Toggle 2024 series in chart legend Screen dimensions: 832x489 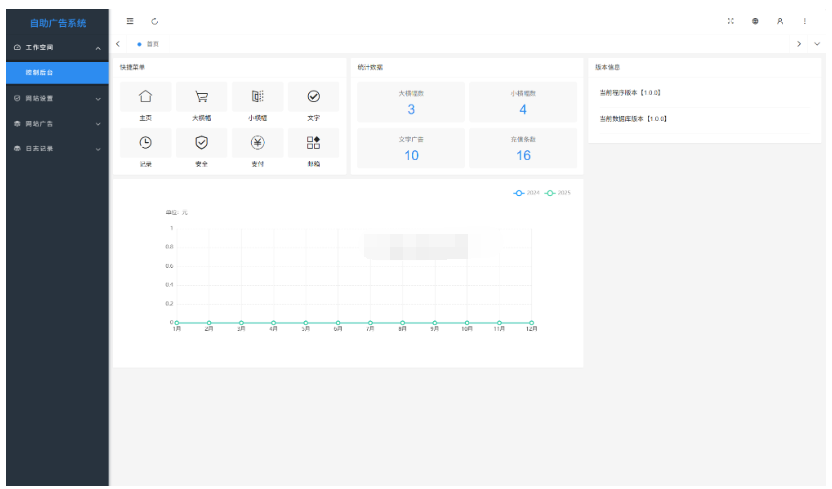point(526,192)
